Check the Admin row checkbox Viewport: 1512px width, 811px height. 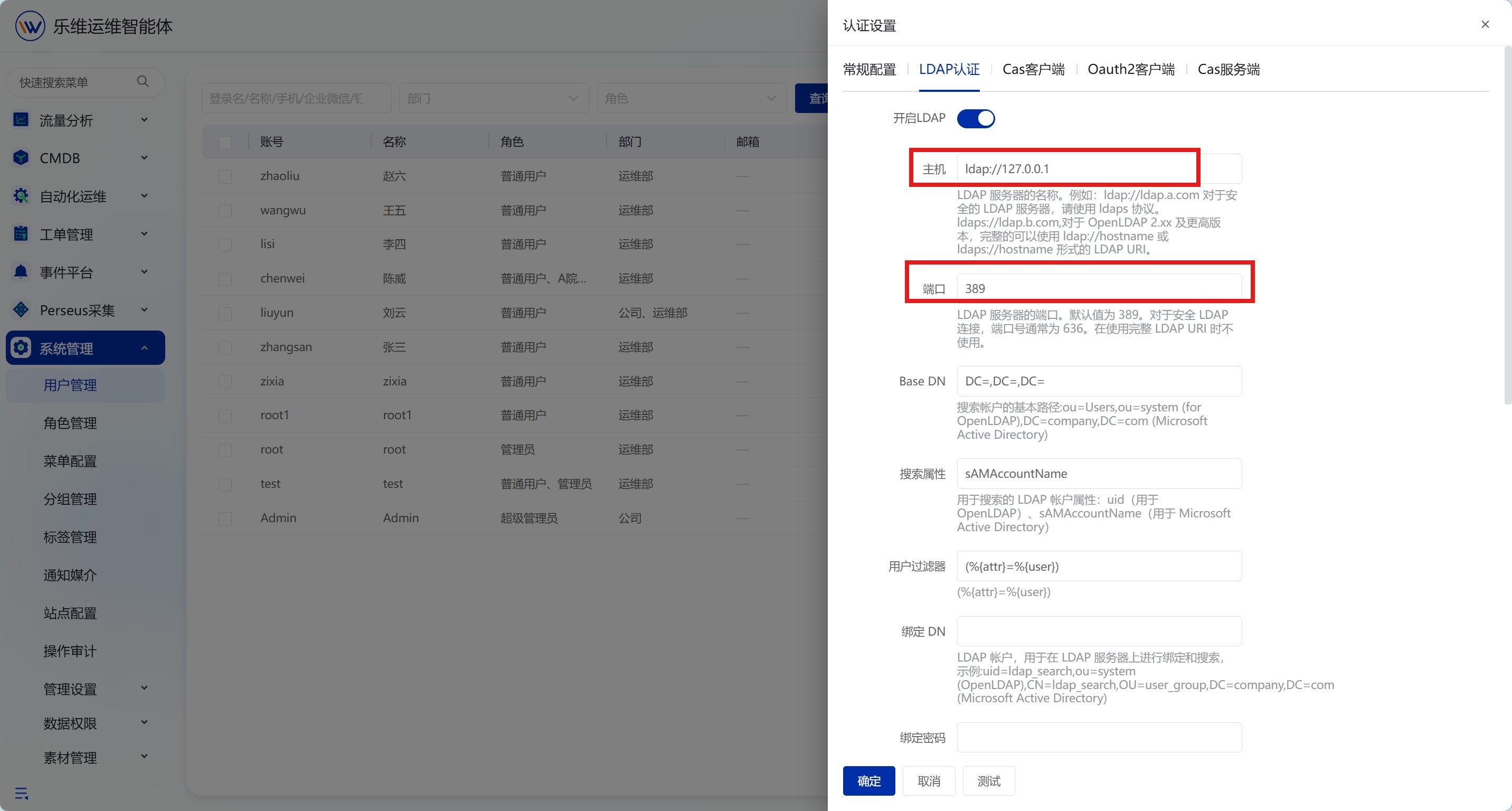225,518
